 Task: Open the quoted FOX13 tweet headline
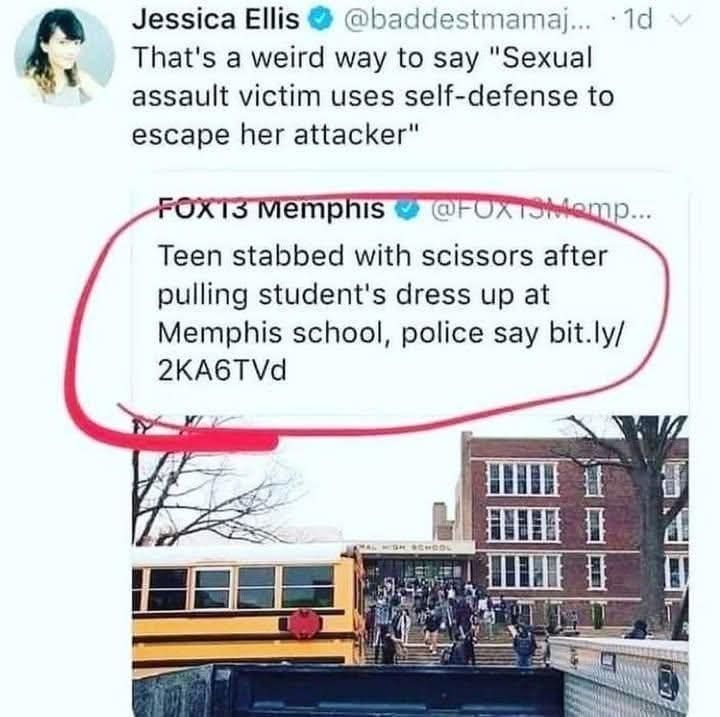[391, 313]
